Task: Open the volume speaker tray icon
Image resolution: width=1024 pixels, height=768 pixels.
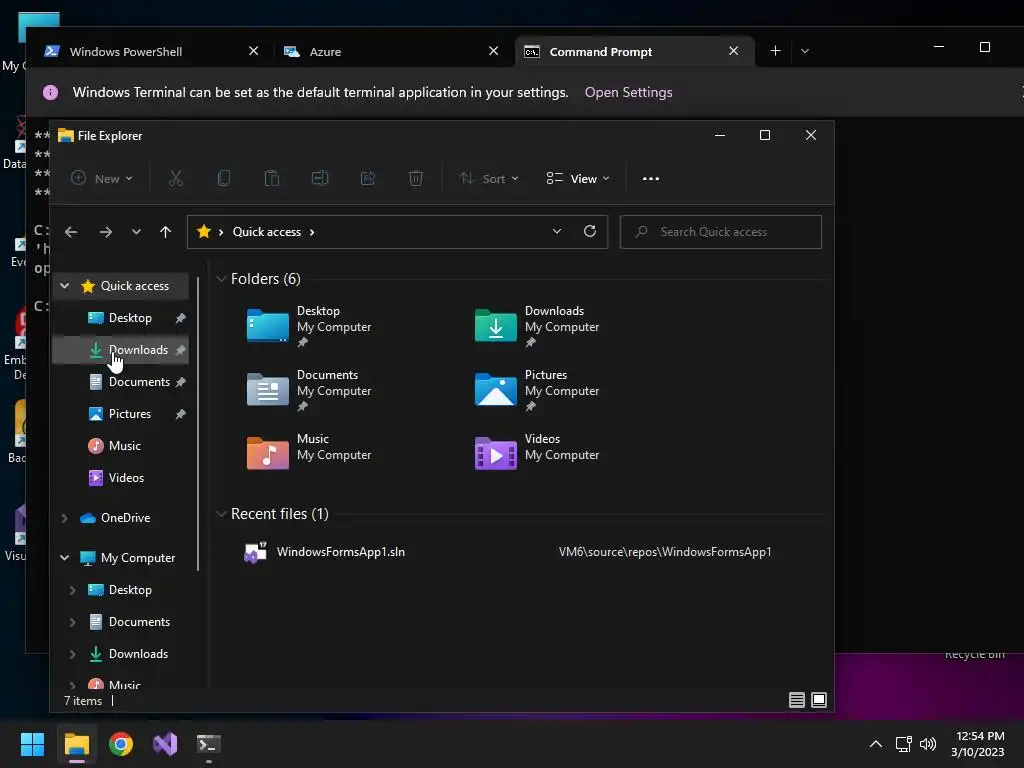Action: (x=927, y=744)
